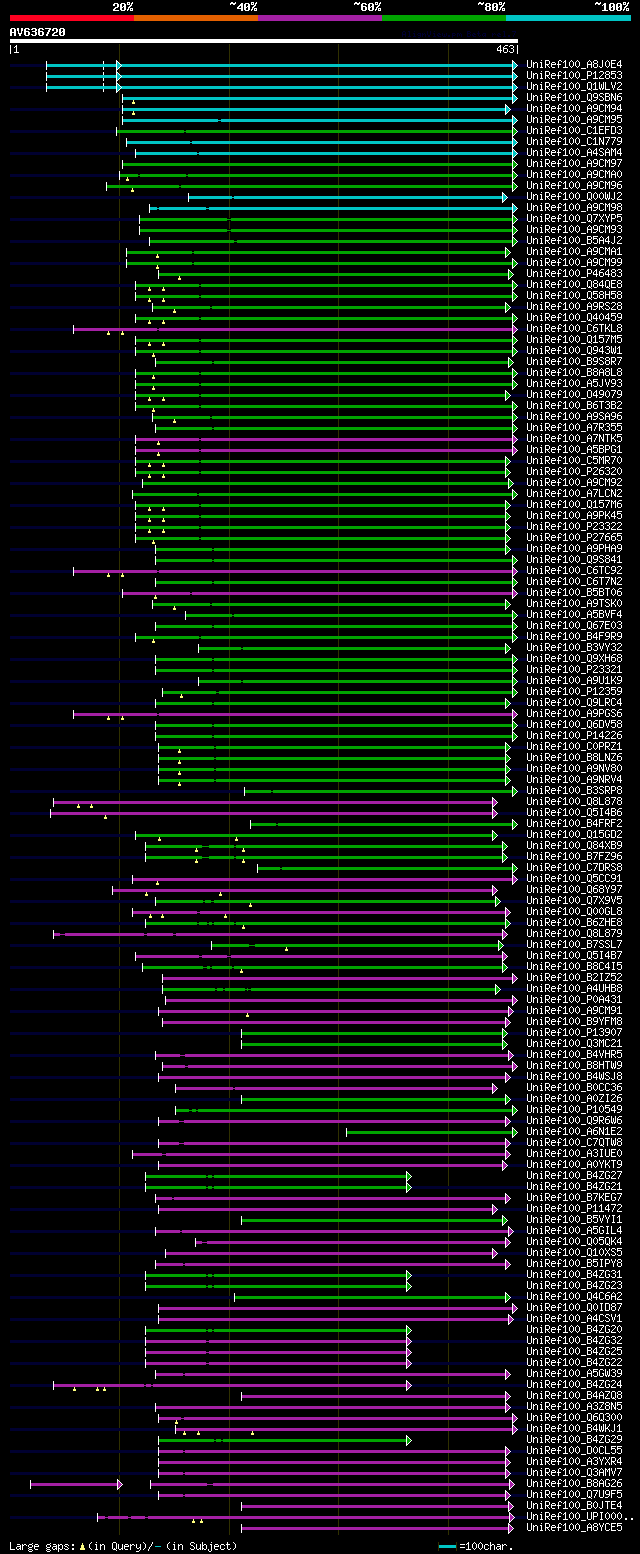Select the UniRef100_B8A8L8 entry

574,372
